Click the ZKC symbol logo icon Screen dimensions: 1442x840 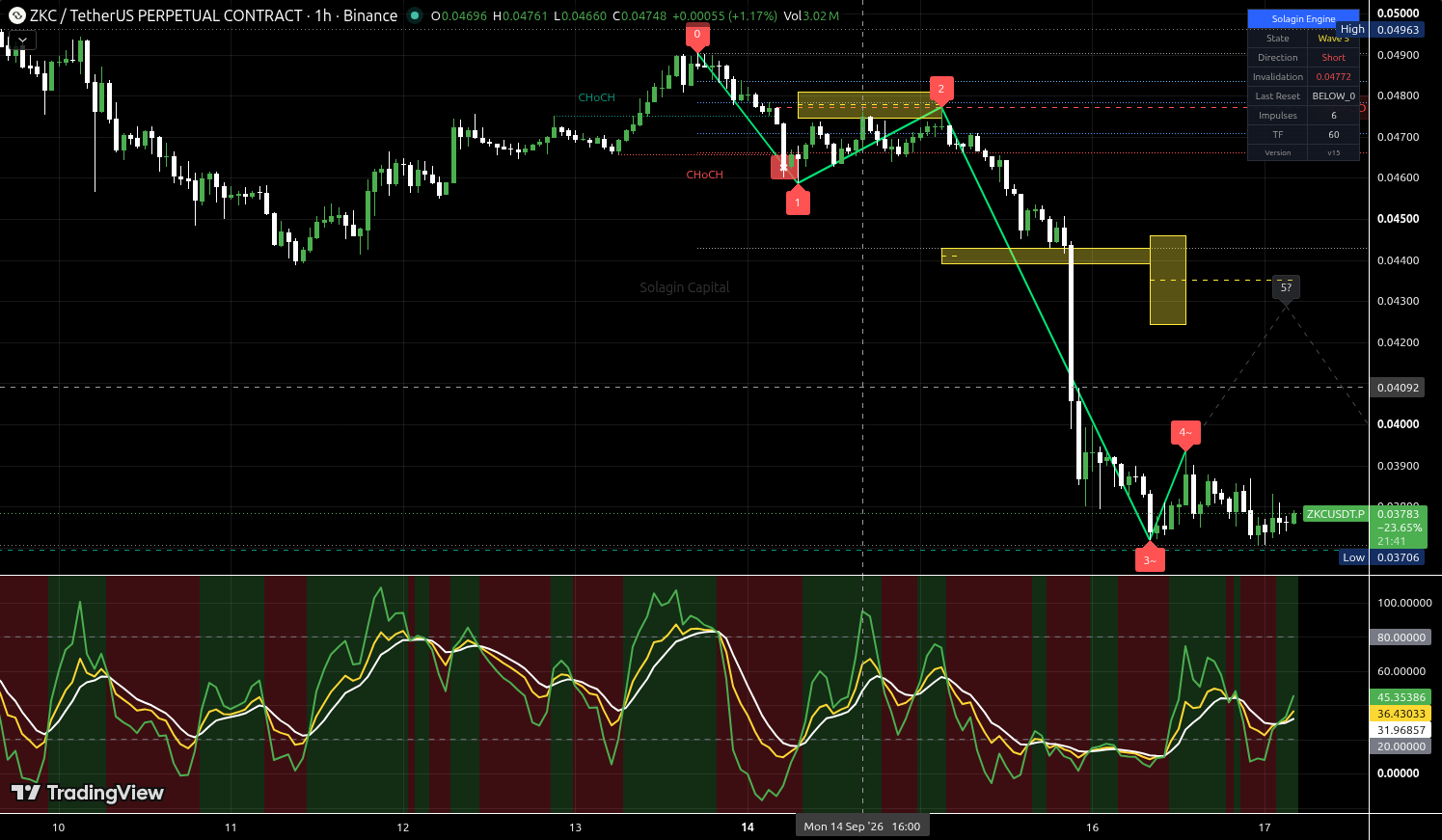coord(16,15)
